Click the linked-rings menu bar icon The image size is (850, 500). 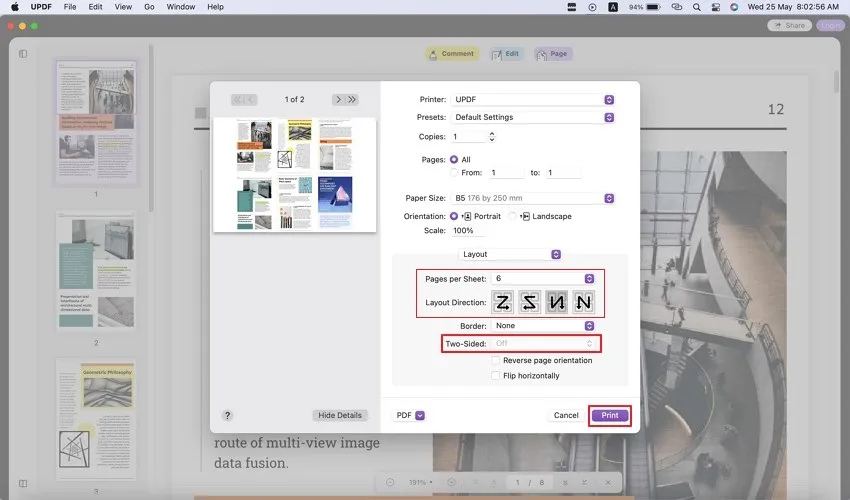click(677, 7)
